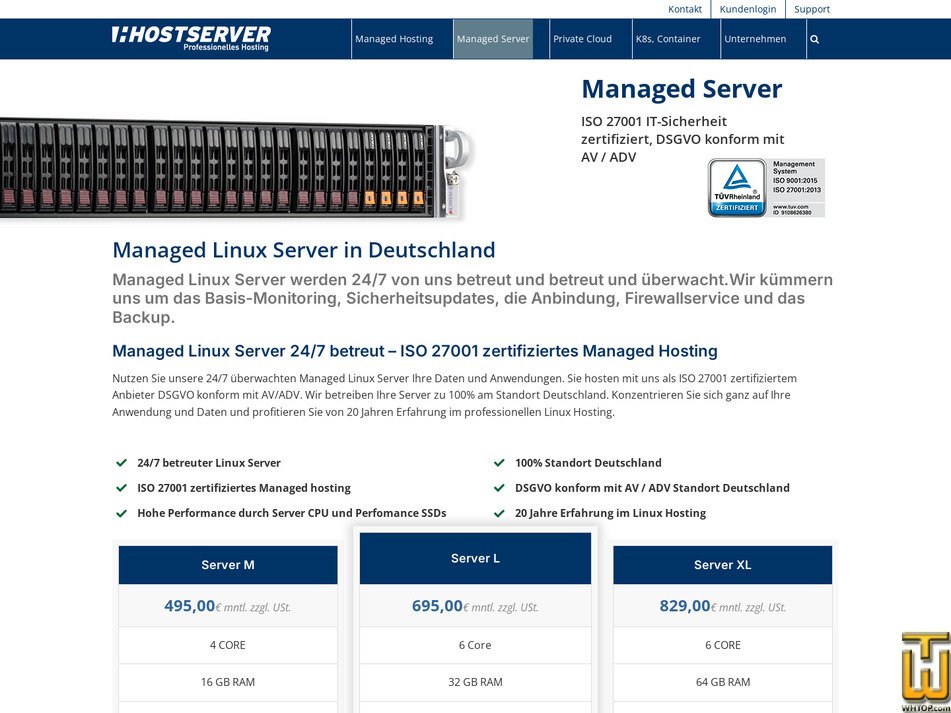This screenshot has height=713, width=951.
Task: Click the TÜV Rheinland certification badge
Action: [766, 188]
